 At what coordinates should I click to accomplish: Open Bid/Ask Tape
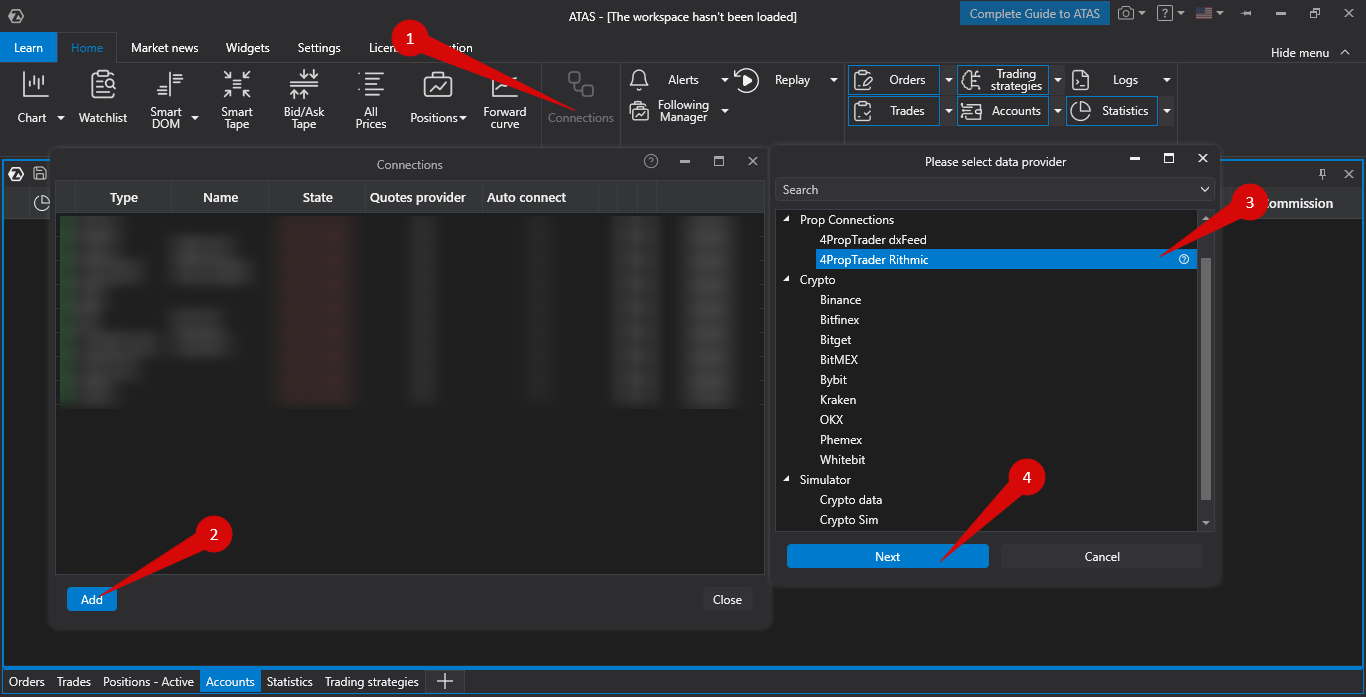tap(303, 97)
